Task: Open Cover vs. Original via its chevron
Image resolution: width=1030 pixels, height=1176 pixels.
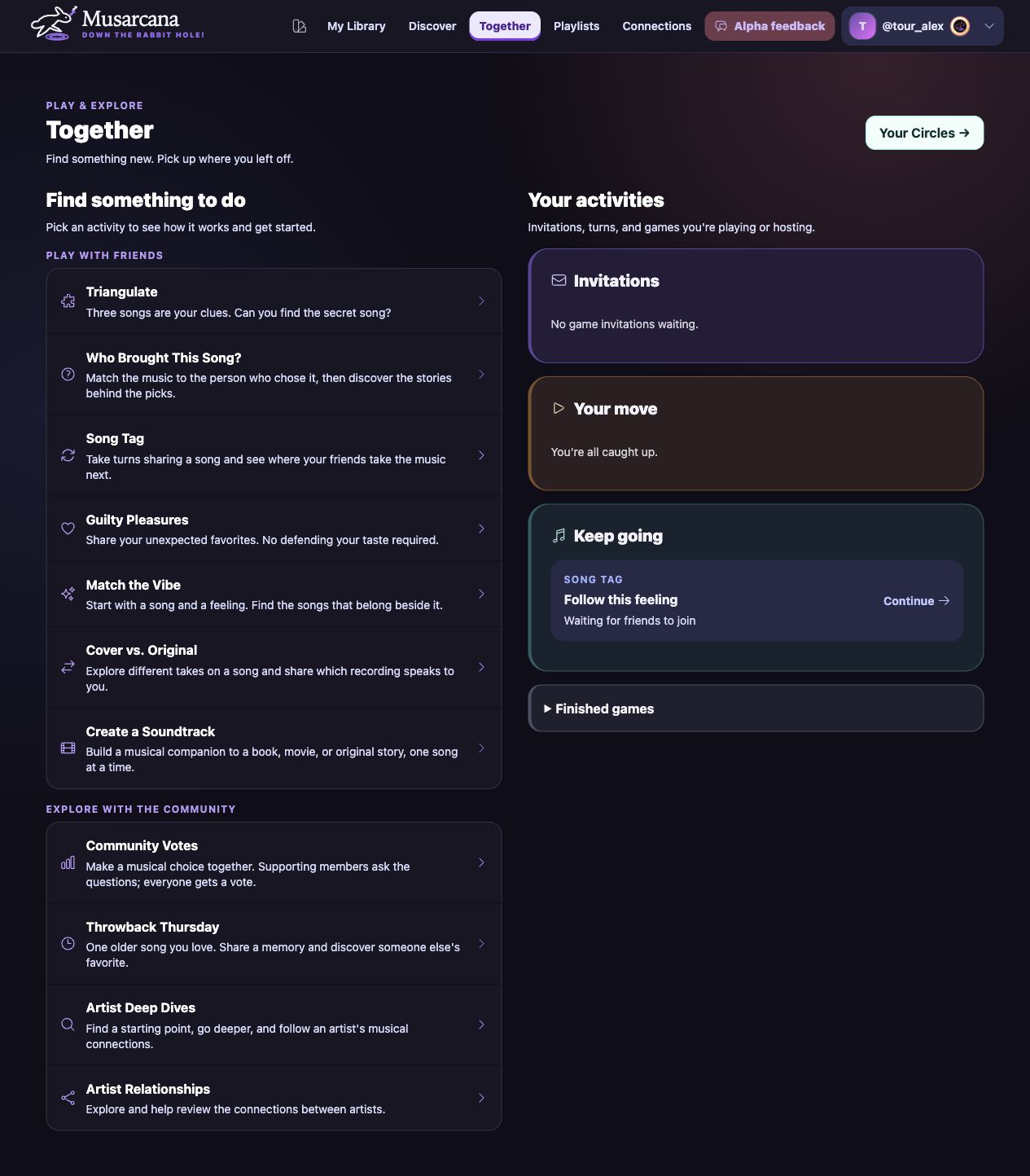Action: pyautogui.click(x=481, y=667)
